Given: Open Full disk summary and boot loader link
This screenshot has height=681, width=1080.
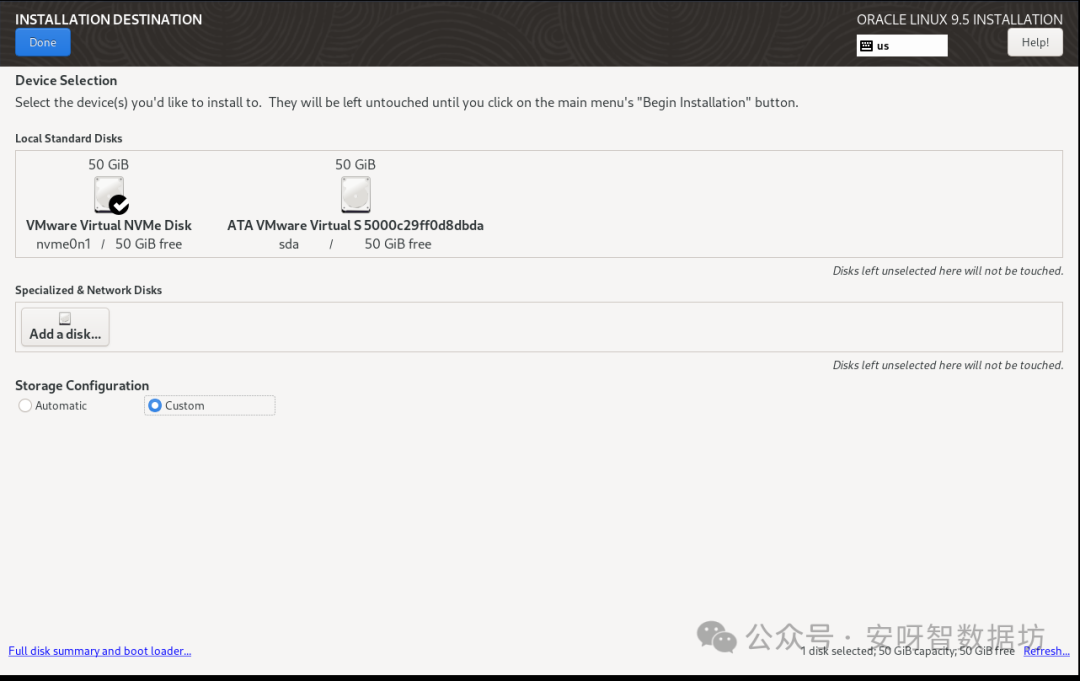Looking at the screenshot, I should click(x=100, y=651).
